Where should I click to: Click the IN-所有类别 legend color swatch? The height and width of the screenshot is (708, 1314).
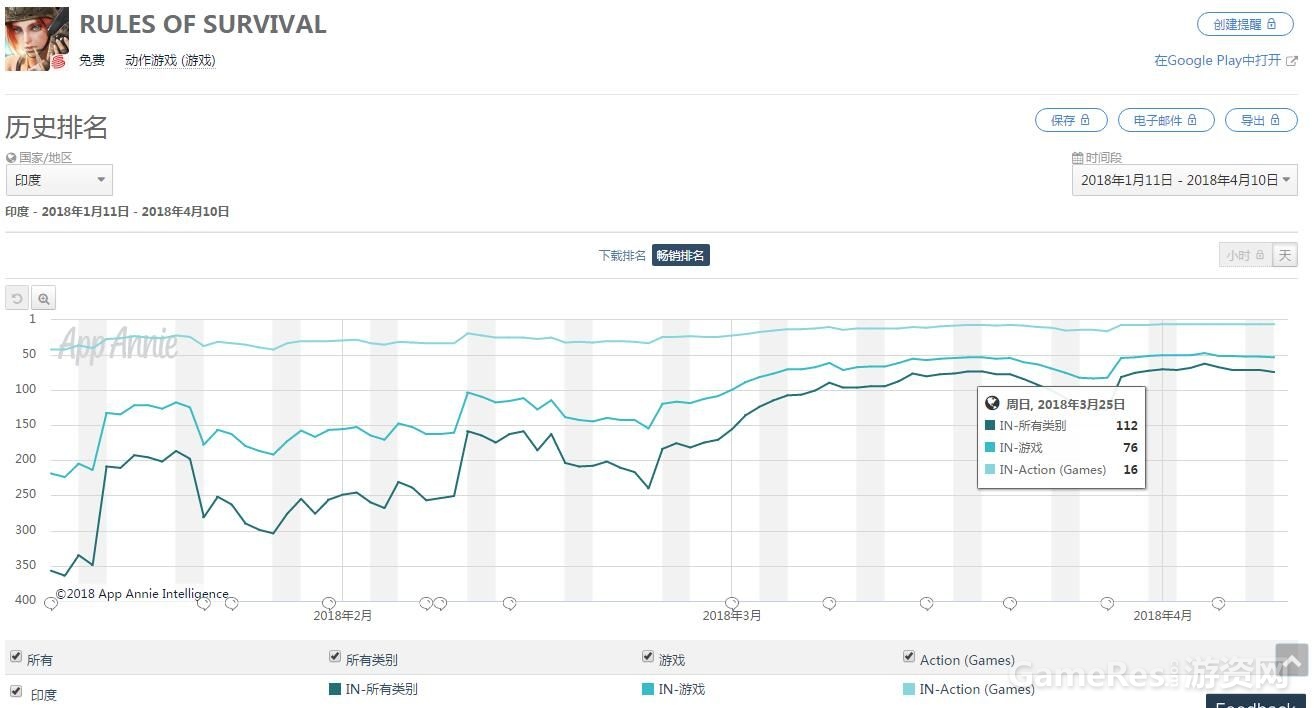(x=335, y=688)
